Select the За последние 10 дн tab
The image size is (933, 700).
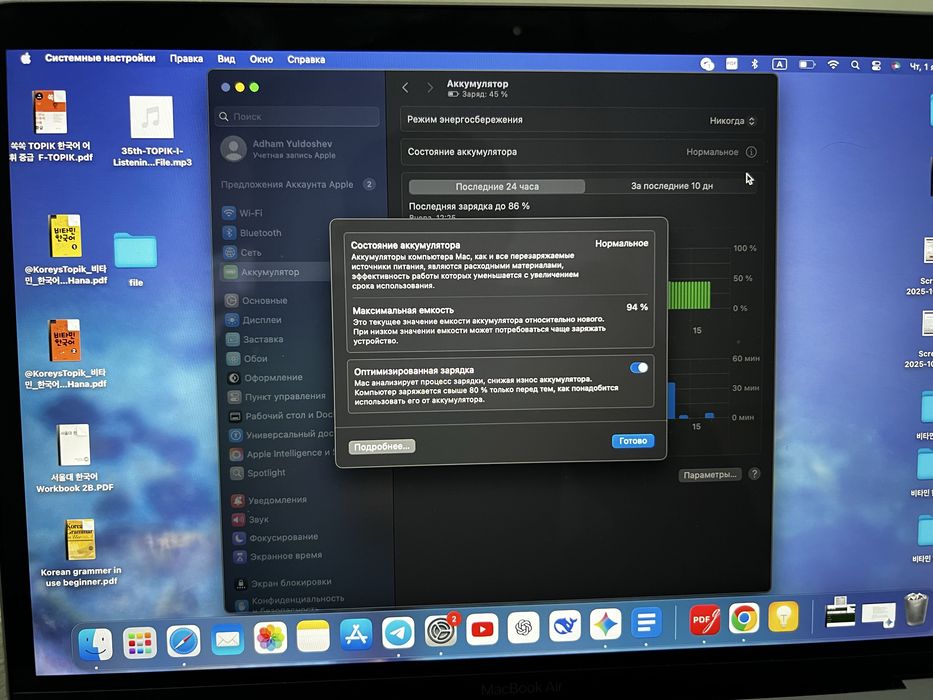coord(672,186)
